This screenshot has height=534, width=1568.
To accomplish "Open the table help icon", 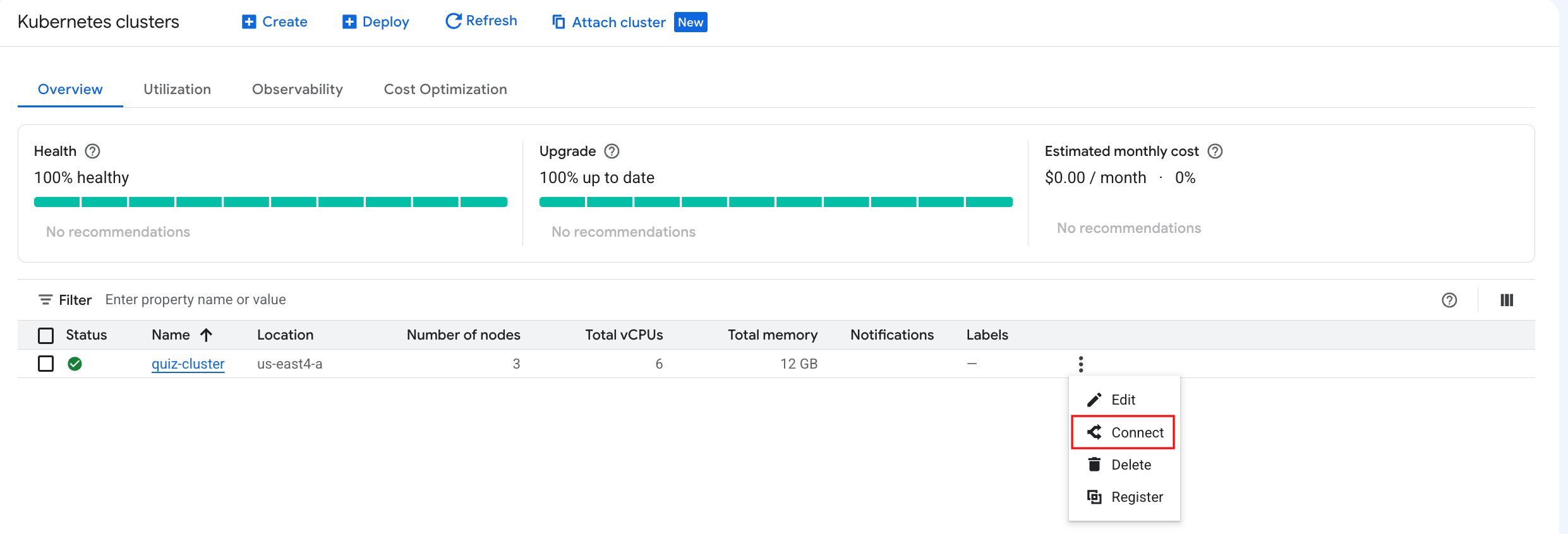I will 1449,300.
